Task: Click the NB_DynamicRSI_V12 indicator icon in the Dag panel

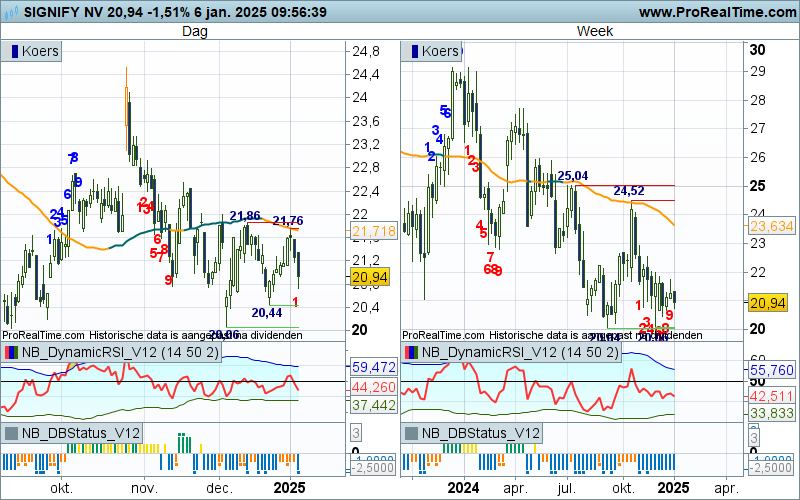Action: click(11, 352)
